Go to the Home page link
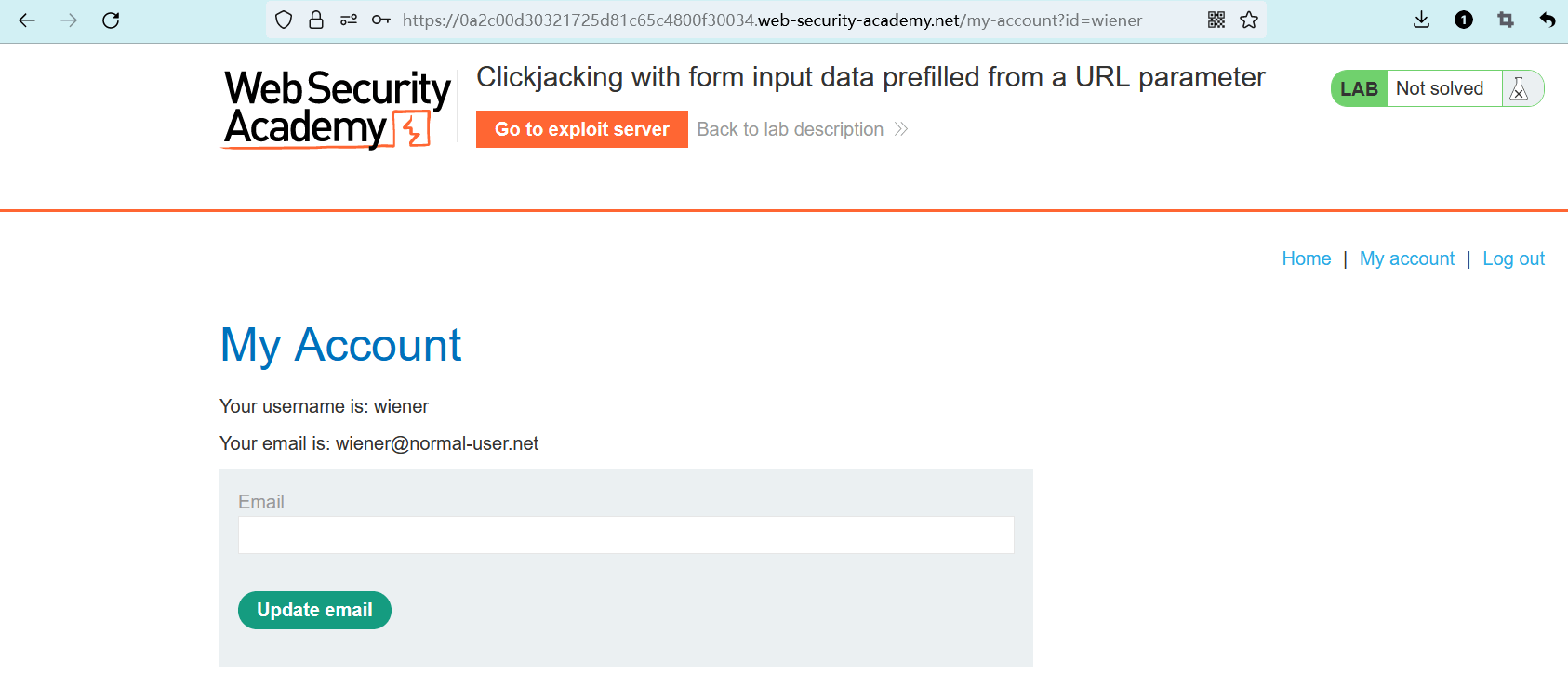The height and width of the screenshot is (700, 1568). pyautogui.click(x=1306, y=258)
